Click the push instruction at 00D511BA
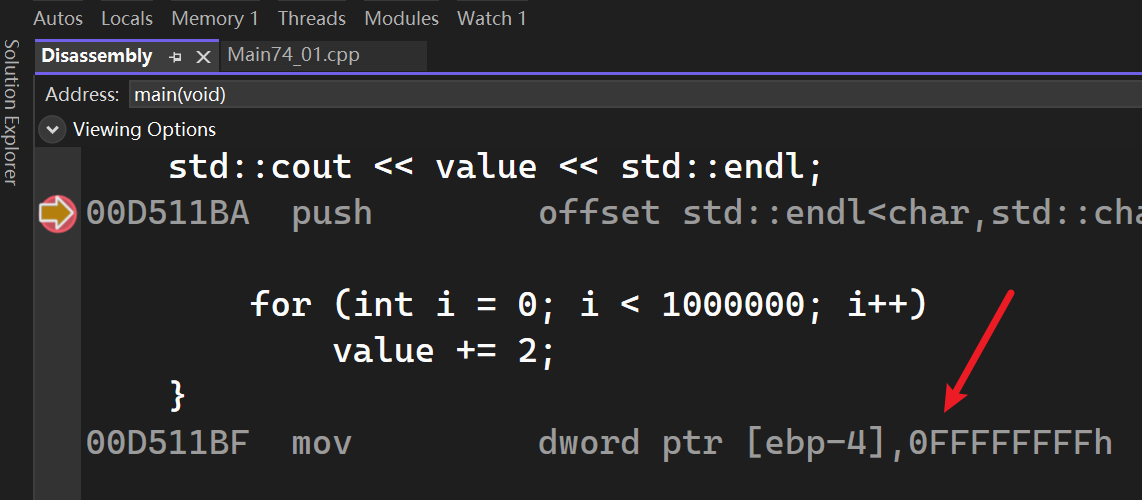1142x500 pixels. 332,212
